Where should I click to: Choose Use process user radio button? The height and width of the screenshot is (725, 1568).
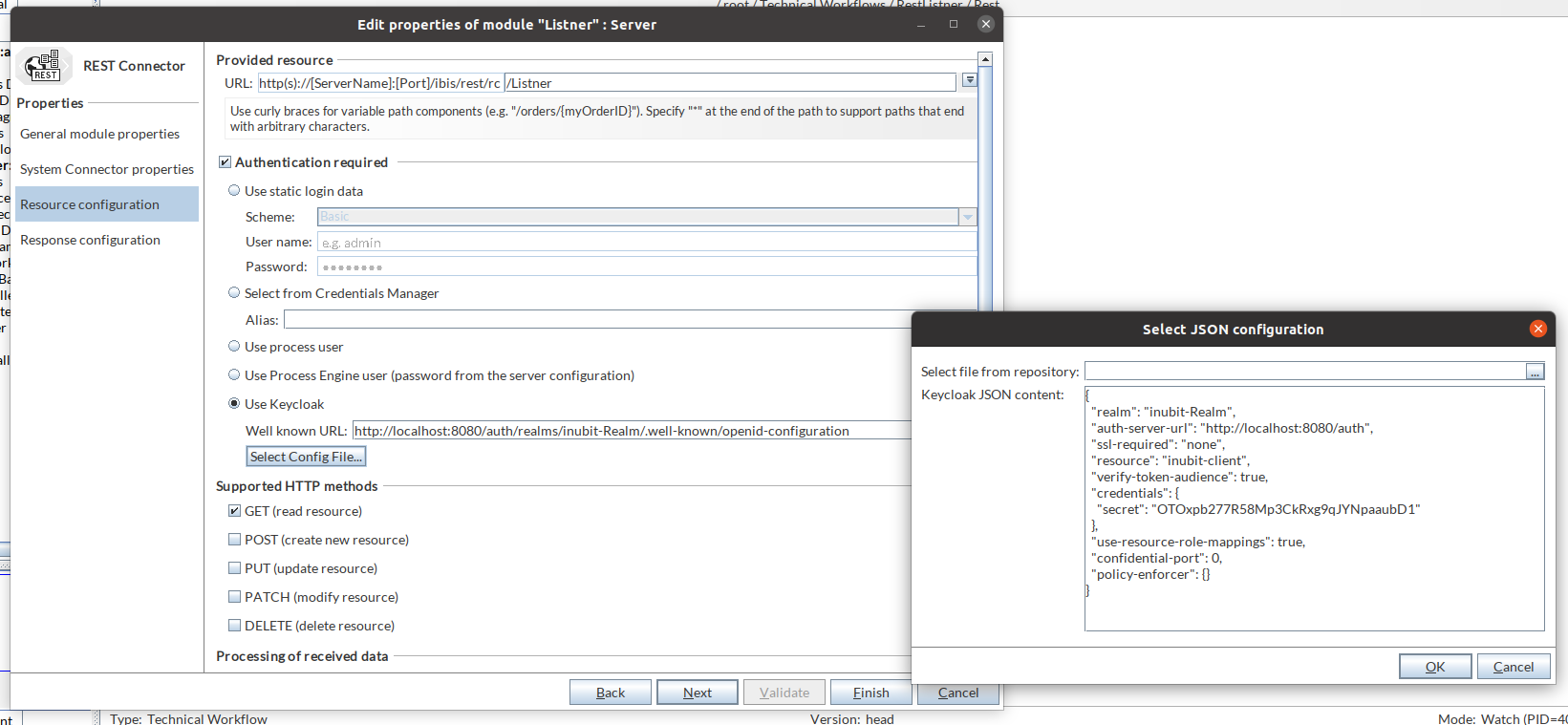pyautogui.click(x=234, y=347)
